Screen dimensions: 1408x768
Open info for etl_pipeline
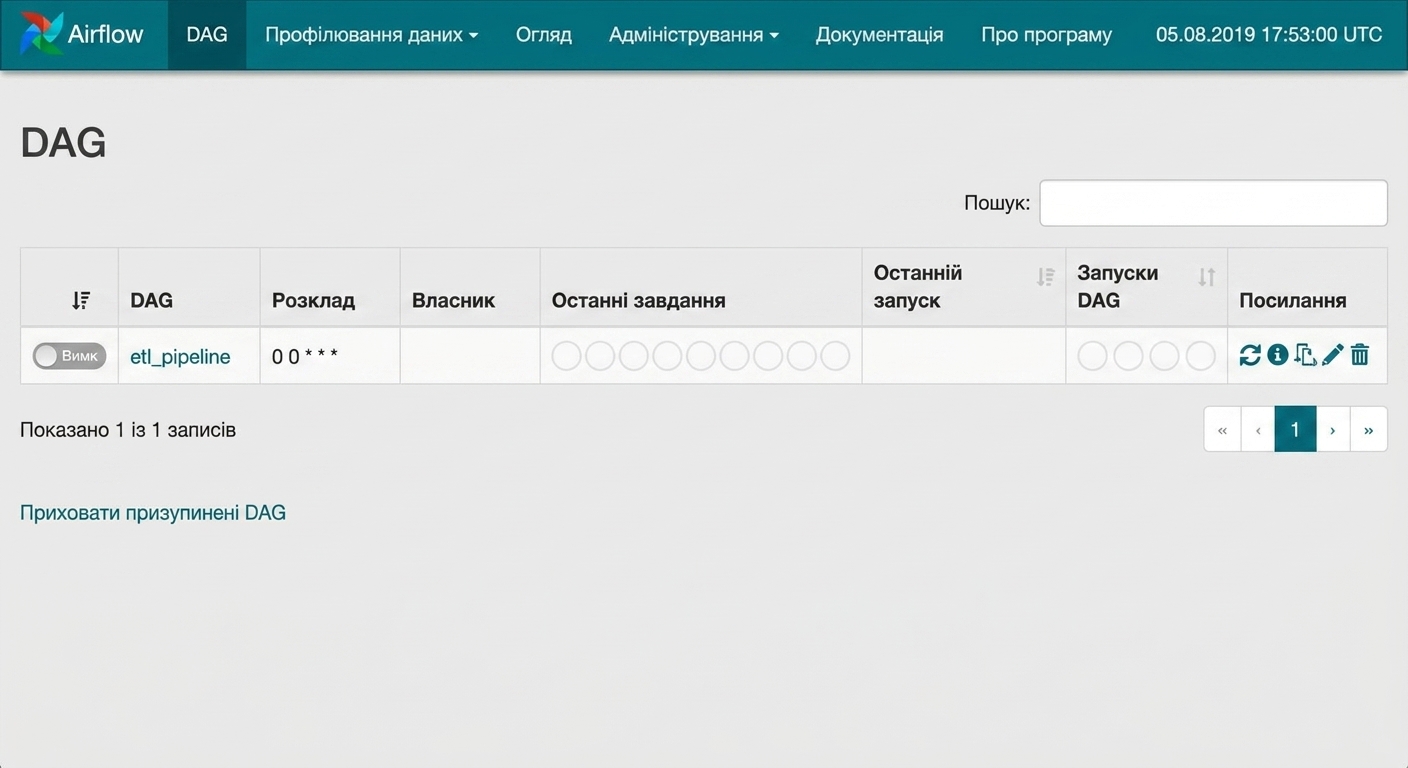[x=1277, y=354]
